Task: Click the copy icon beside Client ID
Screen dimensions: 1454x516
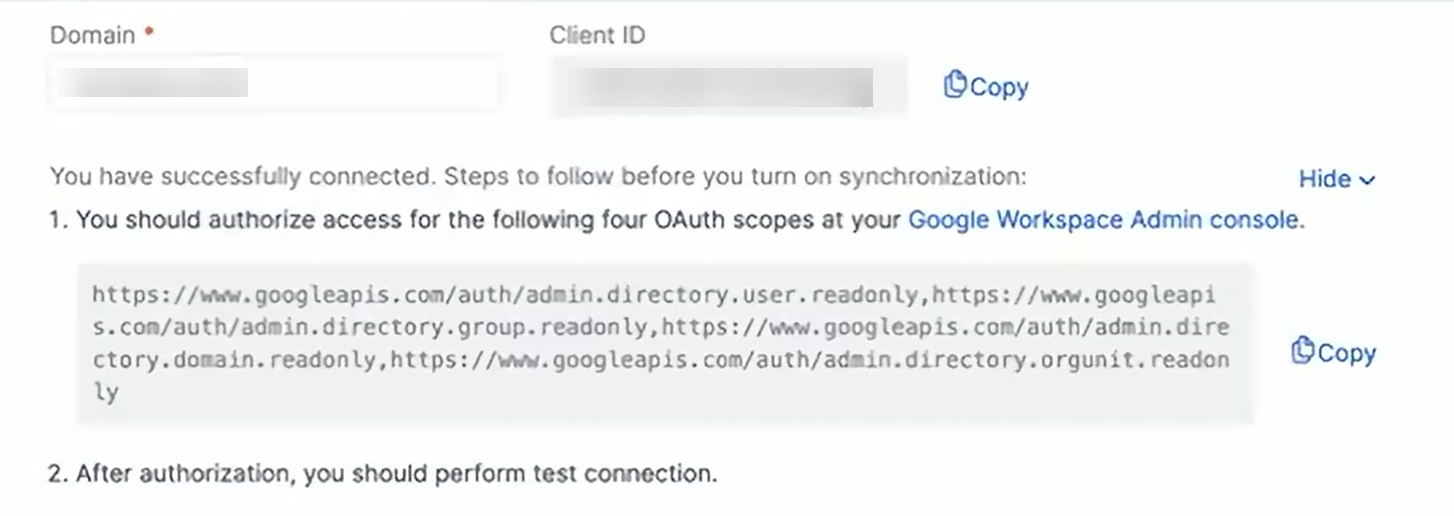Action: coord(956,86)
